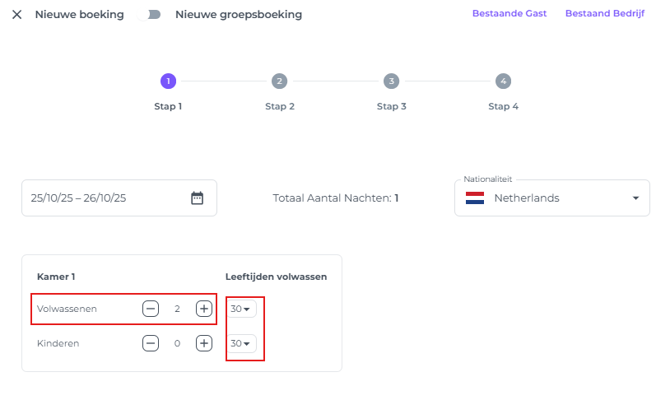Increase the Kinderen count with plus

tap(204, 343)
